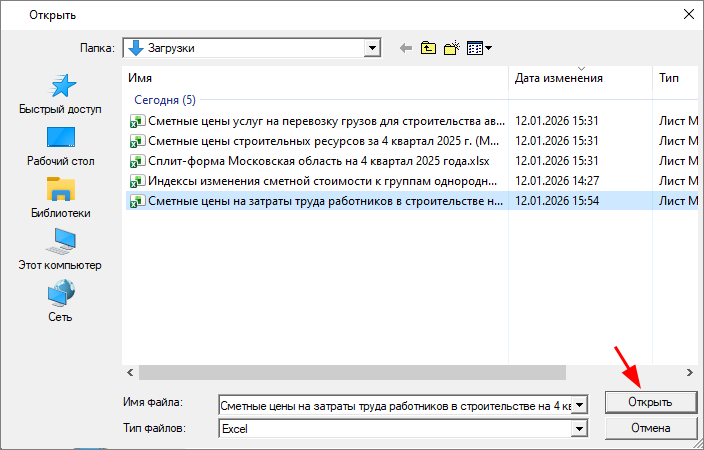This screenshot has width=704, height=450.
Task: Go up one folder level
Action: (429, 47)
